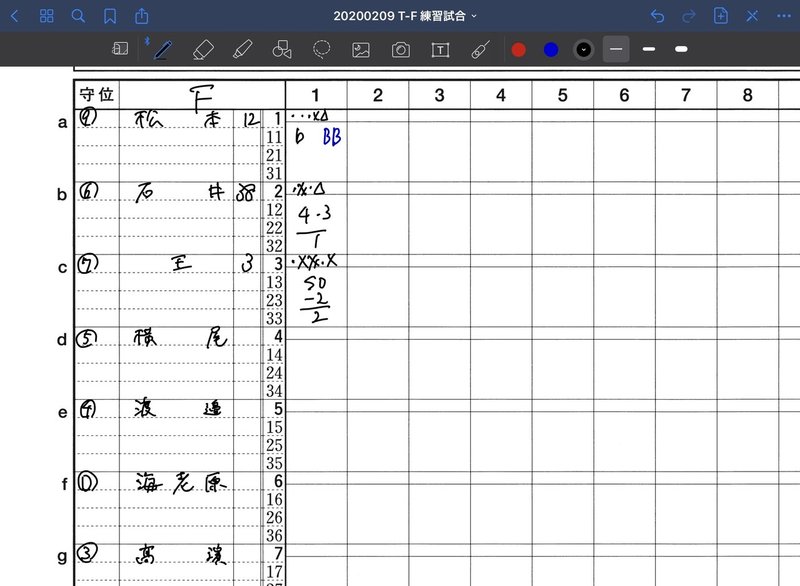Add a new page

(x=720, y=16)
